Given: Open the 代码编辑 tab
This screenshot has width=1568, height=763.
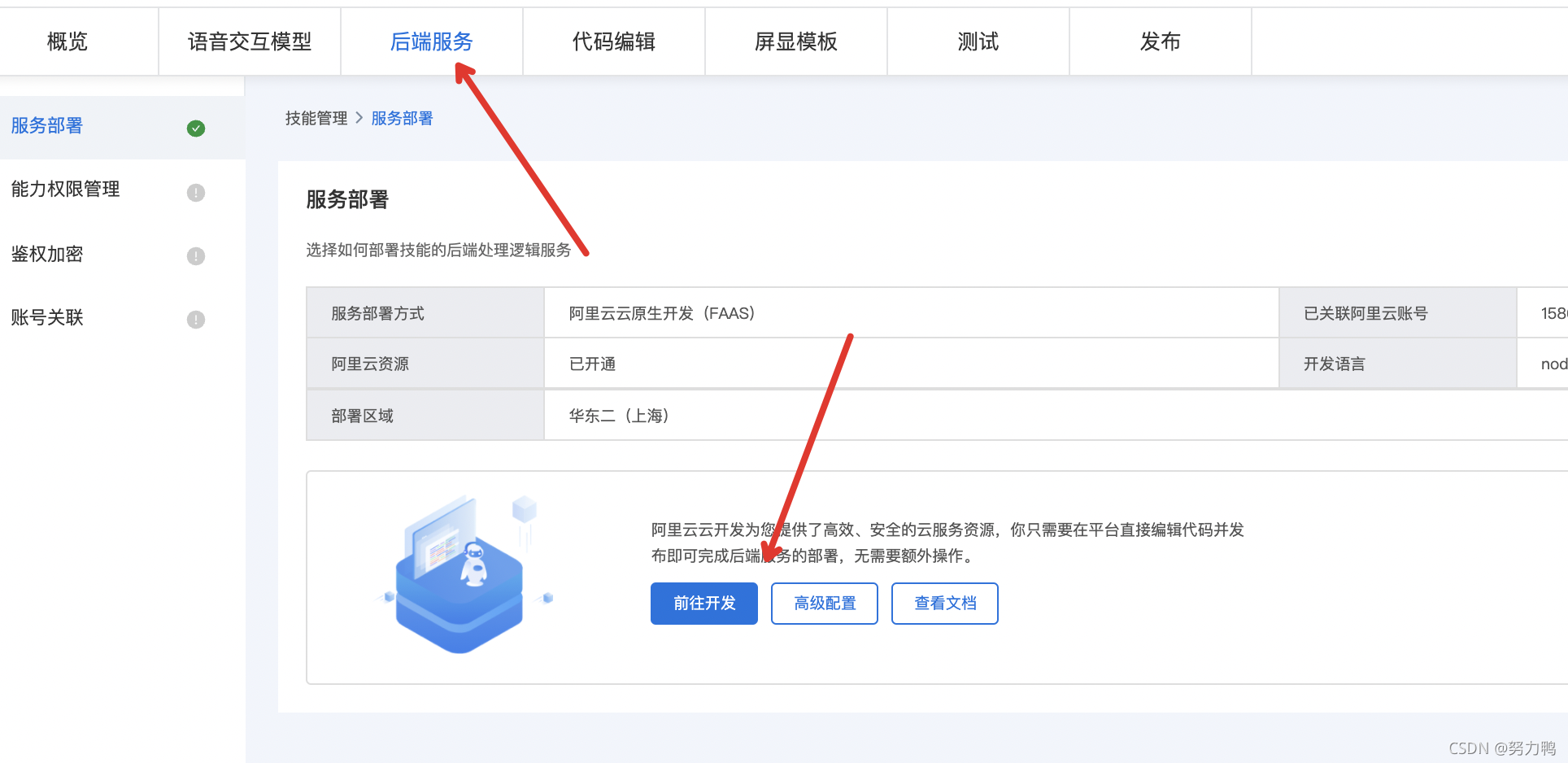Looking at the screenshot, I should coord(614,41).
